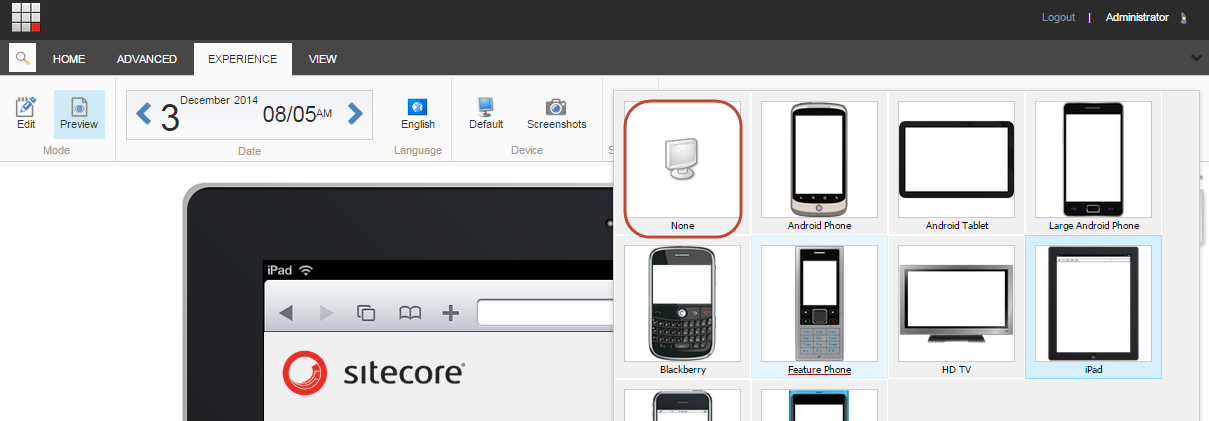This screenshot has width=1209, height=421.
Task: Toggle Preview mode
Action: 79,114
